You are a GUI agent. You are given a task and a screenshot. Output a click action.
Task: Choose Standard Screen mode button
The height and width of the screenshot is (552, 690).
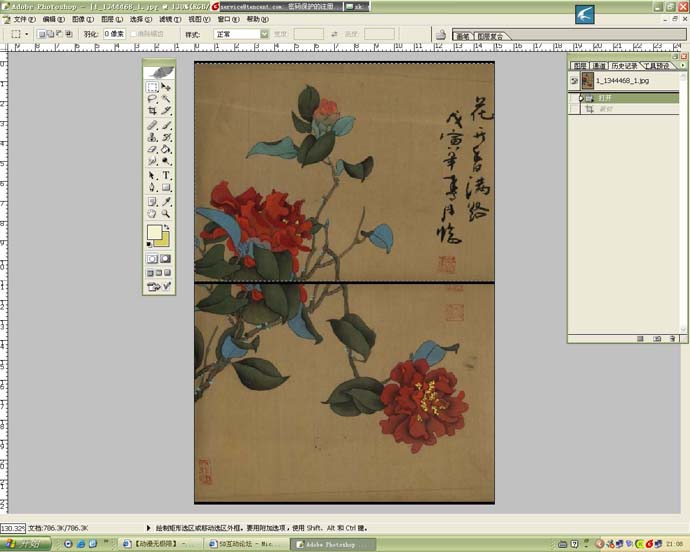pyautogui.click(x=150, y=273)
